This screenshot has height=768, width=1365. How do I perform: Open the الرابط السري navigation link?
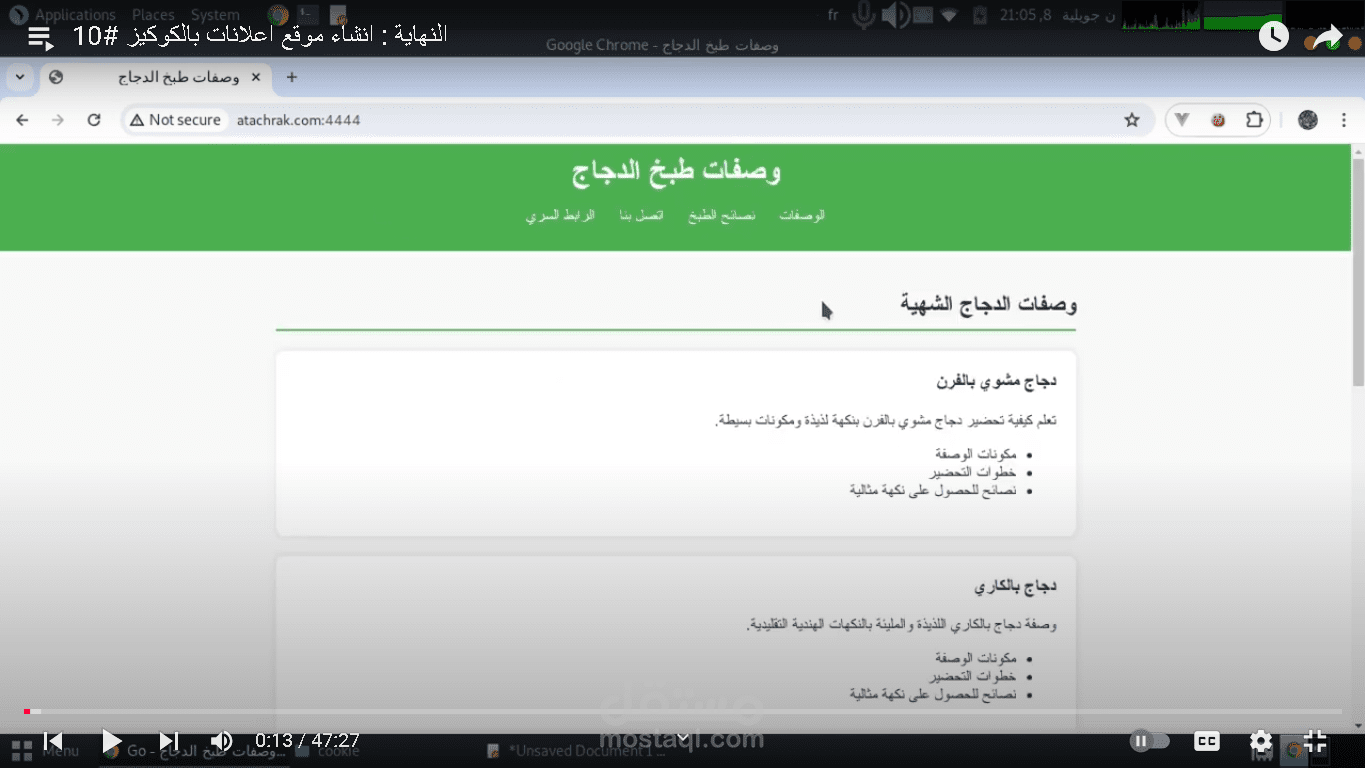tap(560, 216)
